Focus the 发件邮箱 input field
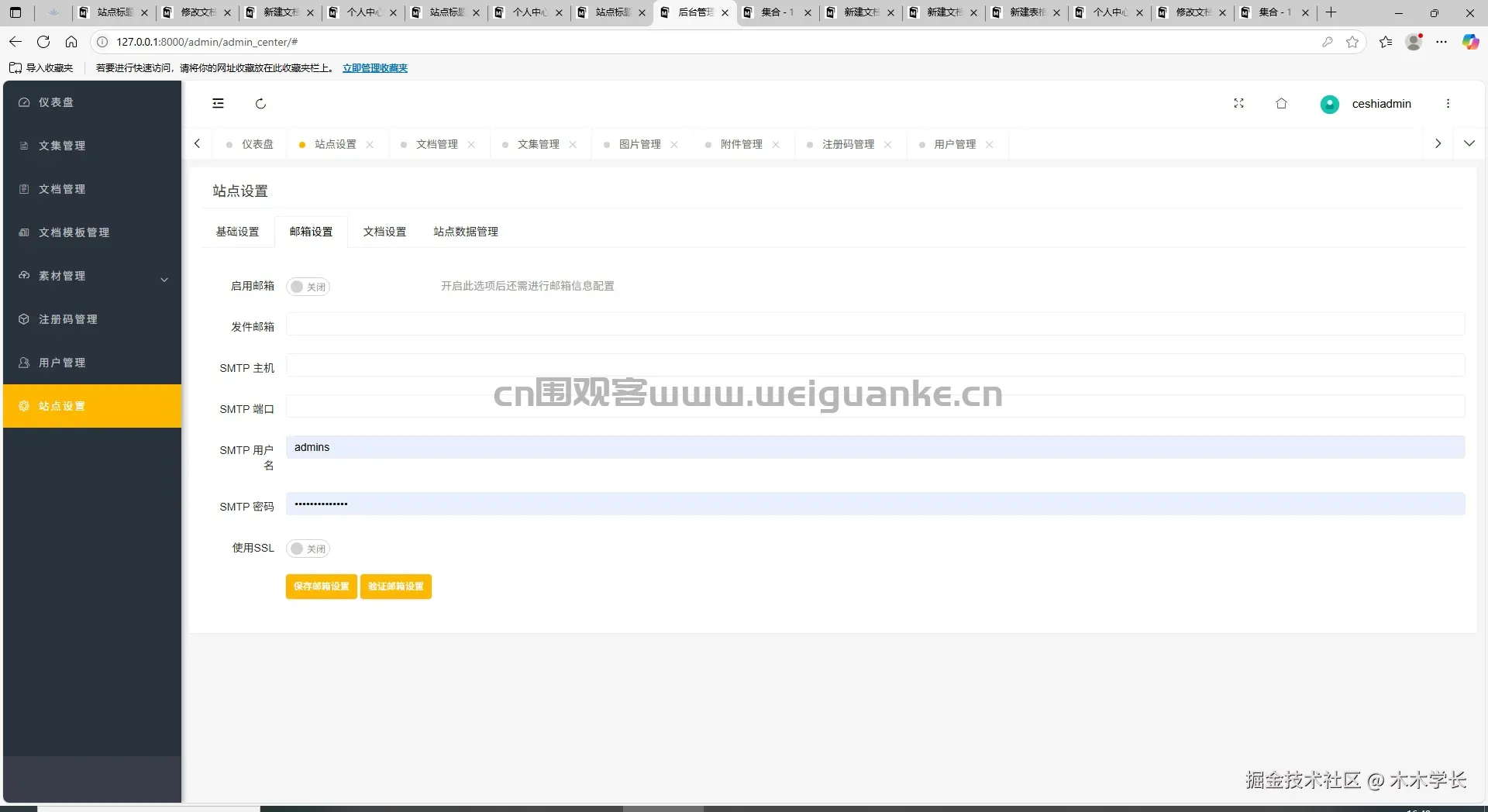The image size is (1488, 812). click(x=875, y=325)
